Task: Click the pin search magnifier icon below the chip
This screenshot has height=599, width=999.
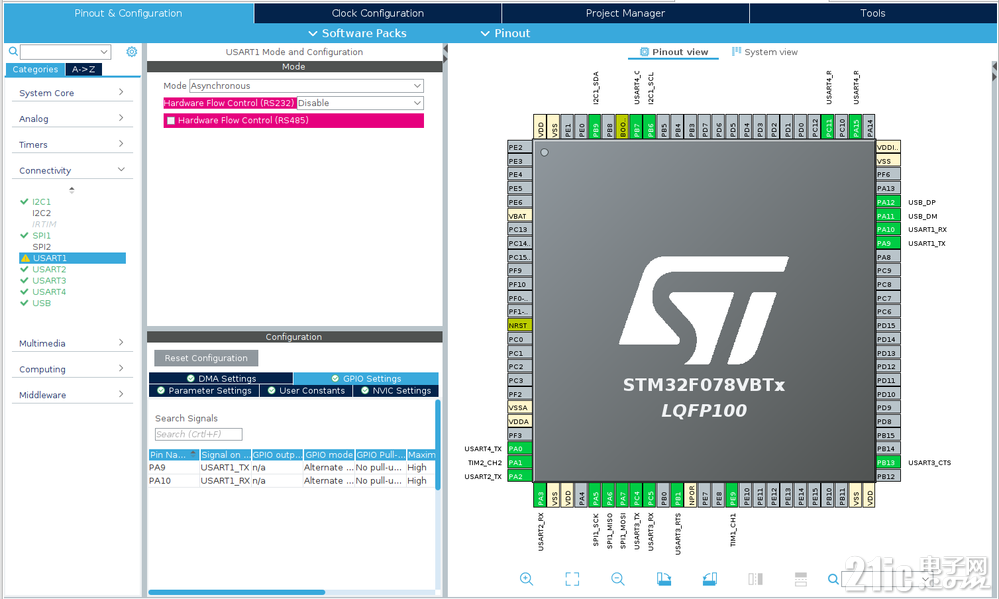Action: click(x=833, y=579)
